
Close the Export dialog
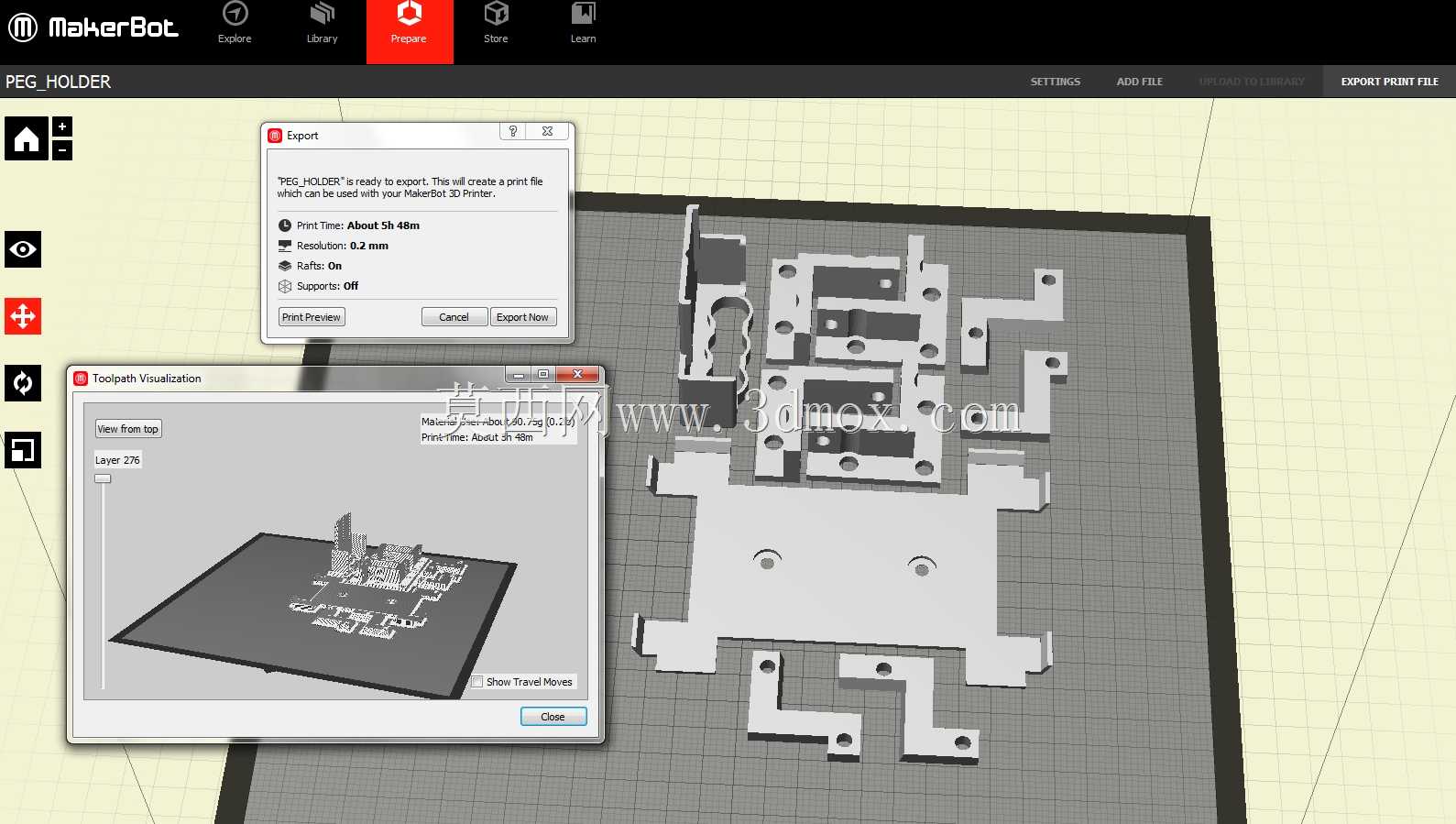(x=547, y=131)
